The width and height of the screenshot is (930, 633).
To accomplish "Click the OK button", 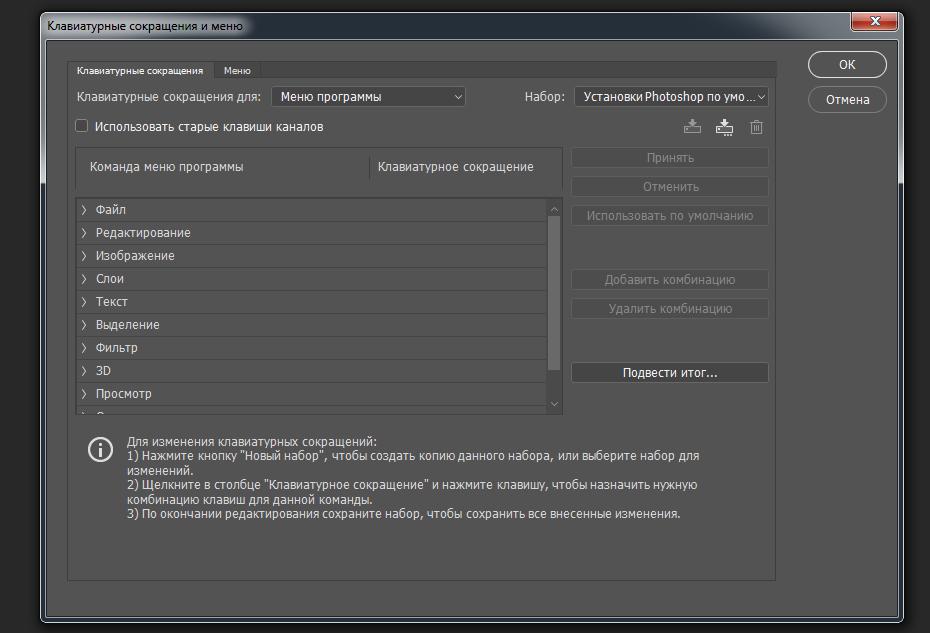I will [847, 64].
